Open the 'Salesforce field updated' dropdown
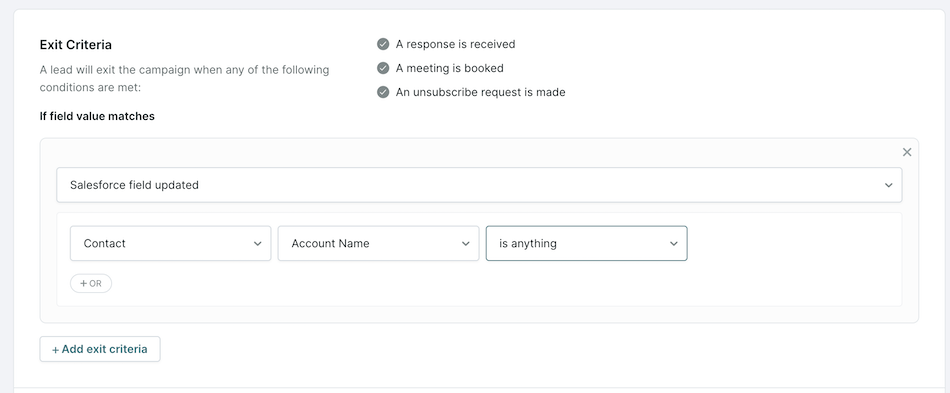Image resolution: width=950 pixels, height=393 pixels. [479, 185]
